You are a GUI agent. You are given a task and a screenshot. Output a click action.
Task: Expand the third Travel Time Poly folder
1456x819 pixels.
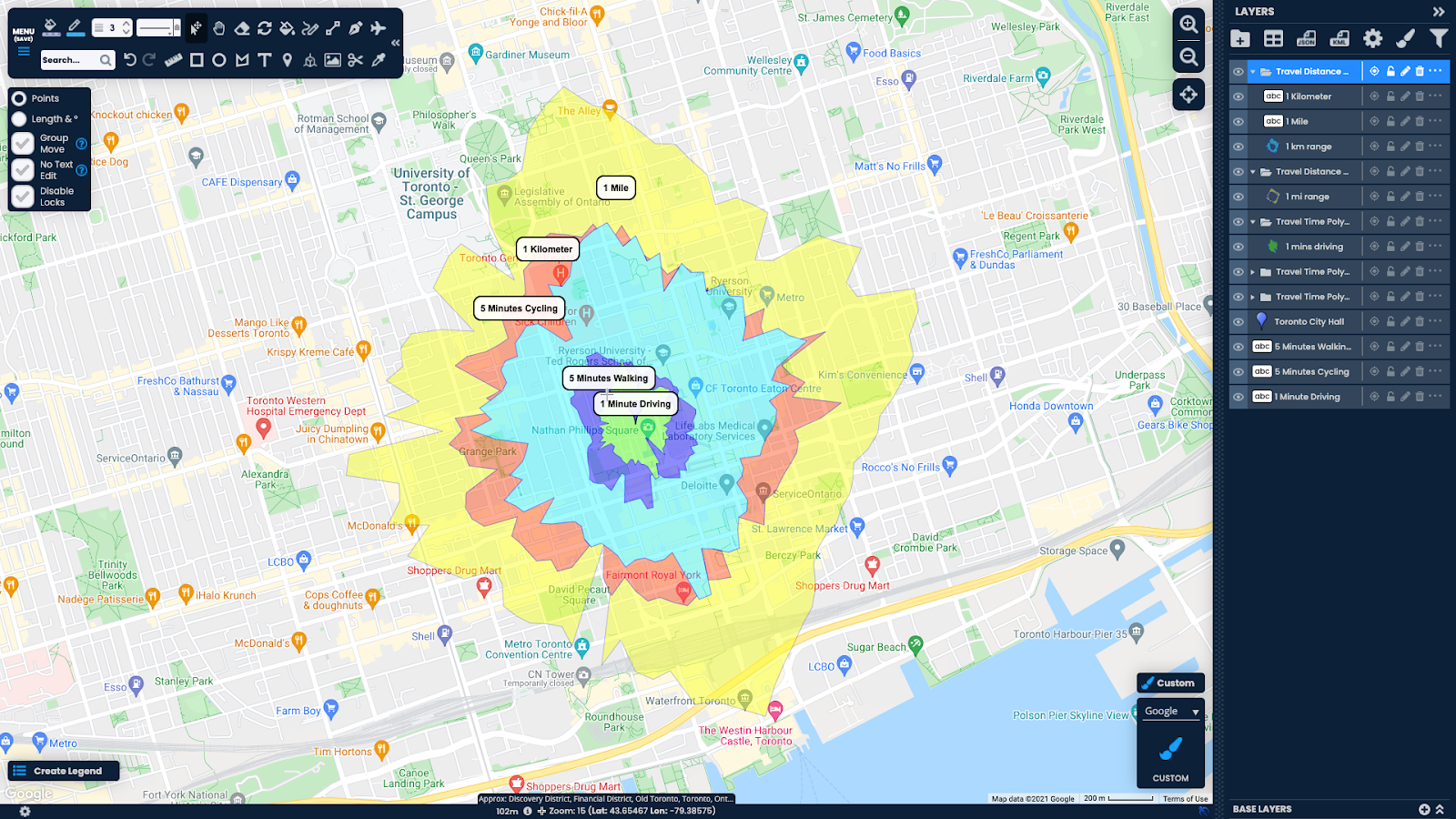tap(1253, 297)
